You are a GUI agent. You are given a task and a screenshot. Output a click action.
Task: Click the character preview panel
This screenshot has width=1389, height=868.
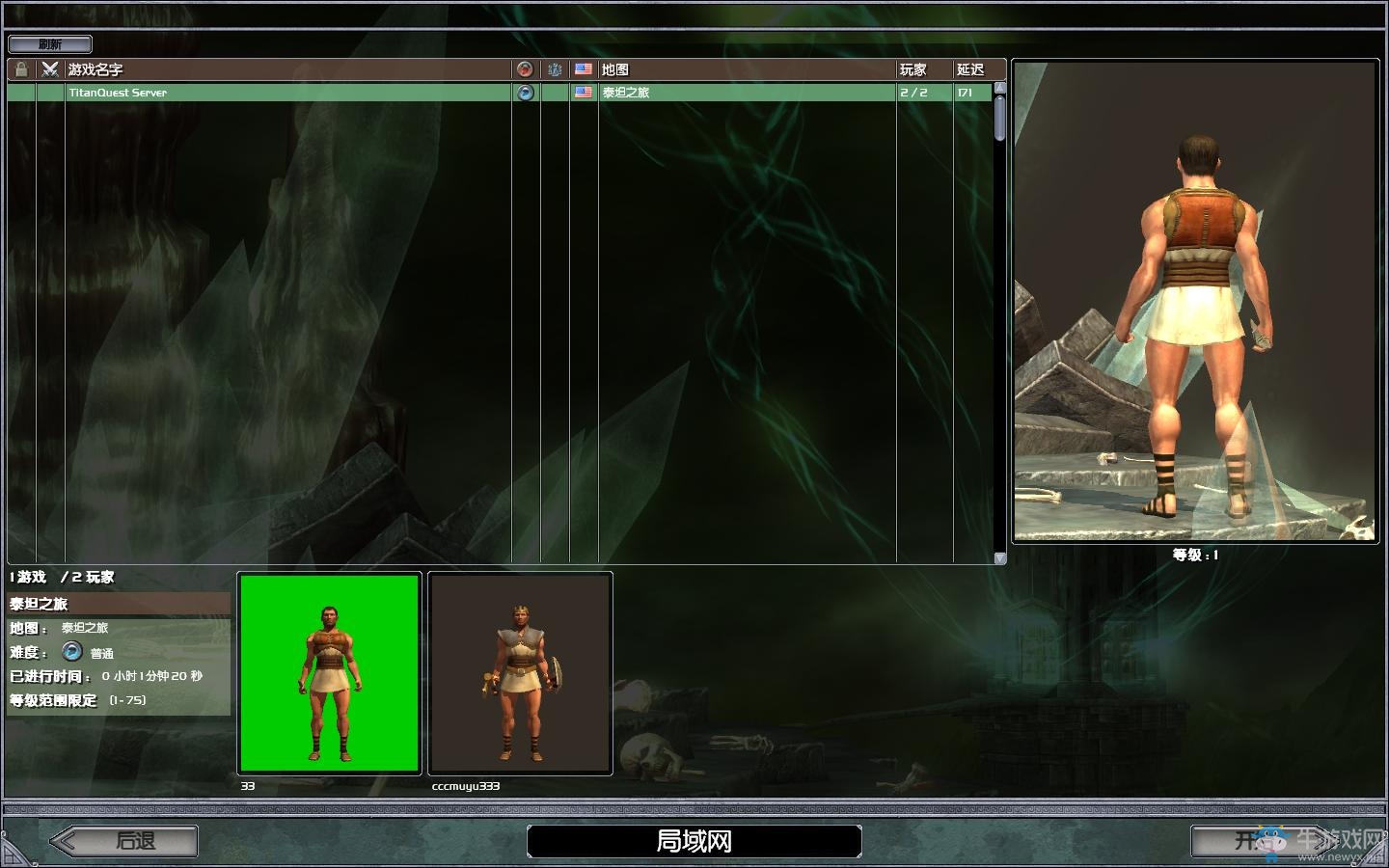(x=1195, y=302)
